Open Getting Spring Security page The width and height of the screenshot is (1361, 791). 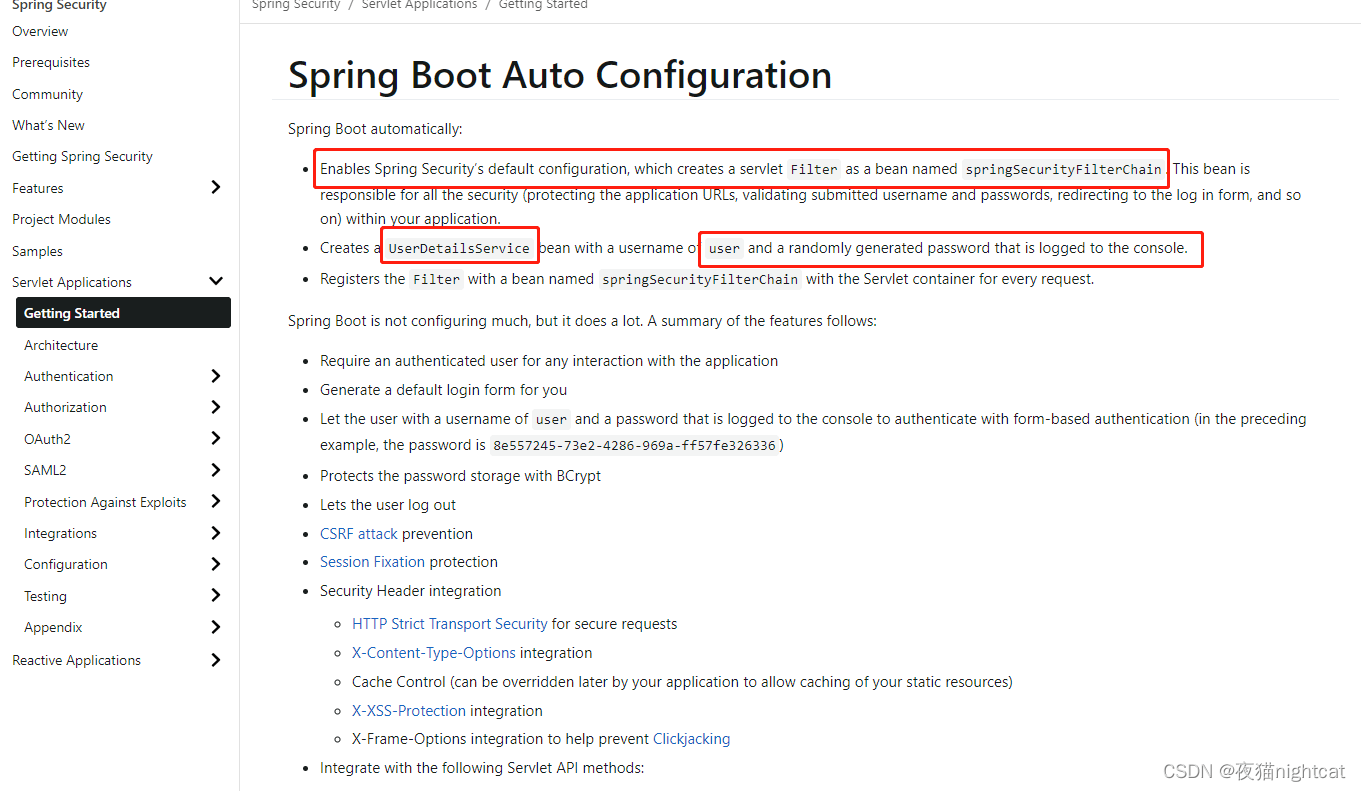click(82, 156)
